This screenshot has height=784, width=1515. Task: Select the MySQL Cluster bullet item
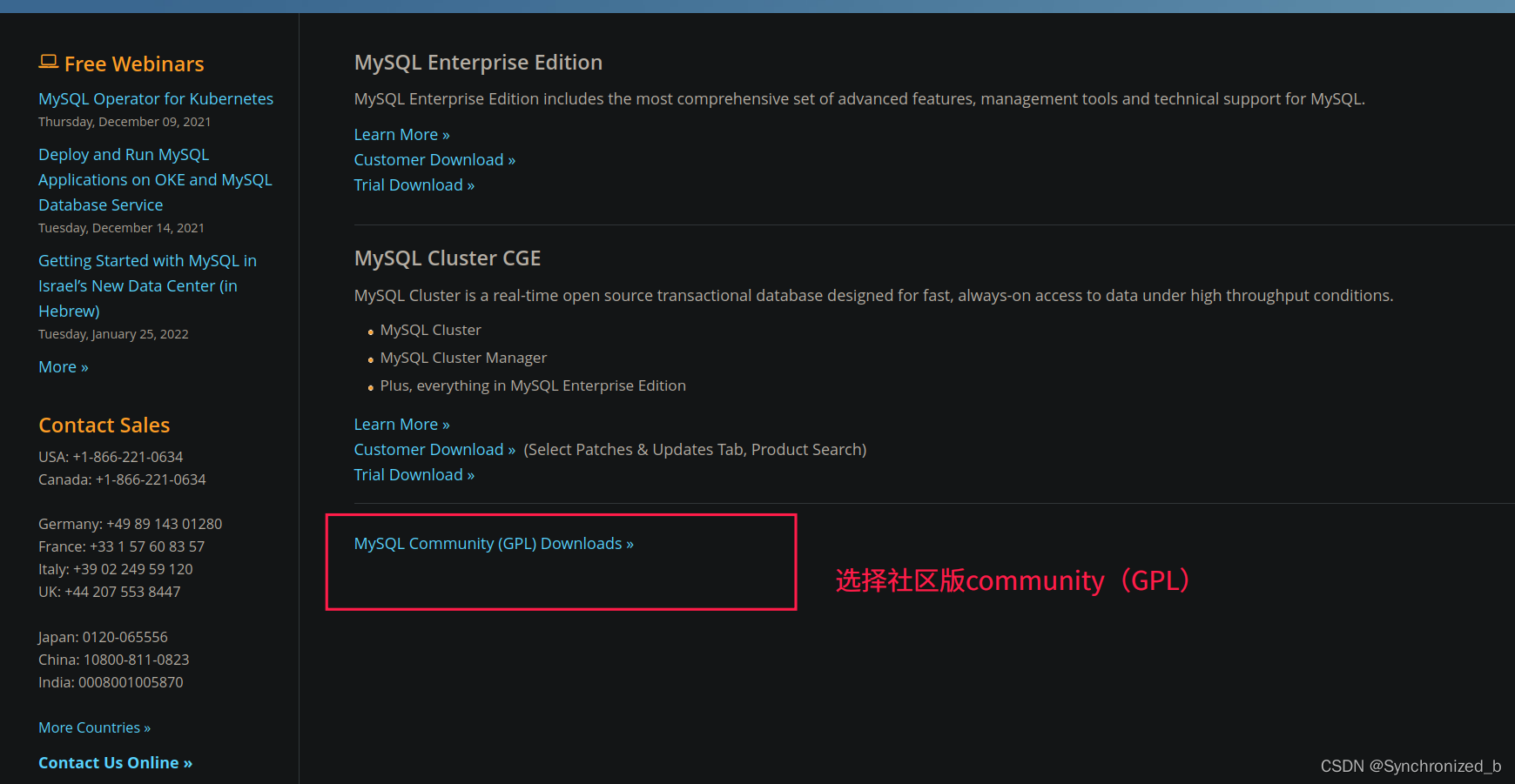430,330
